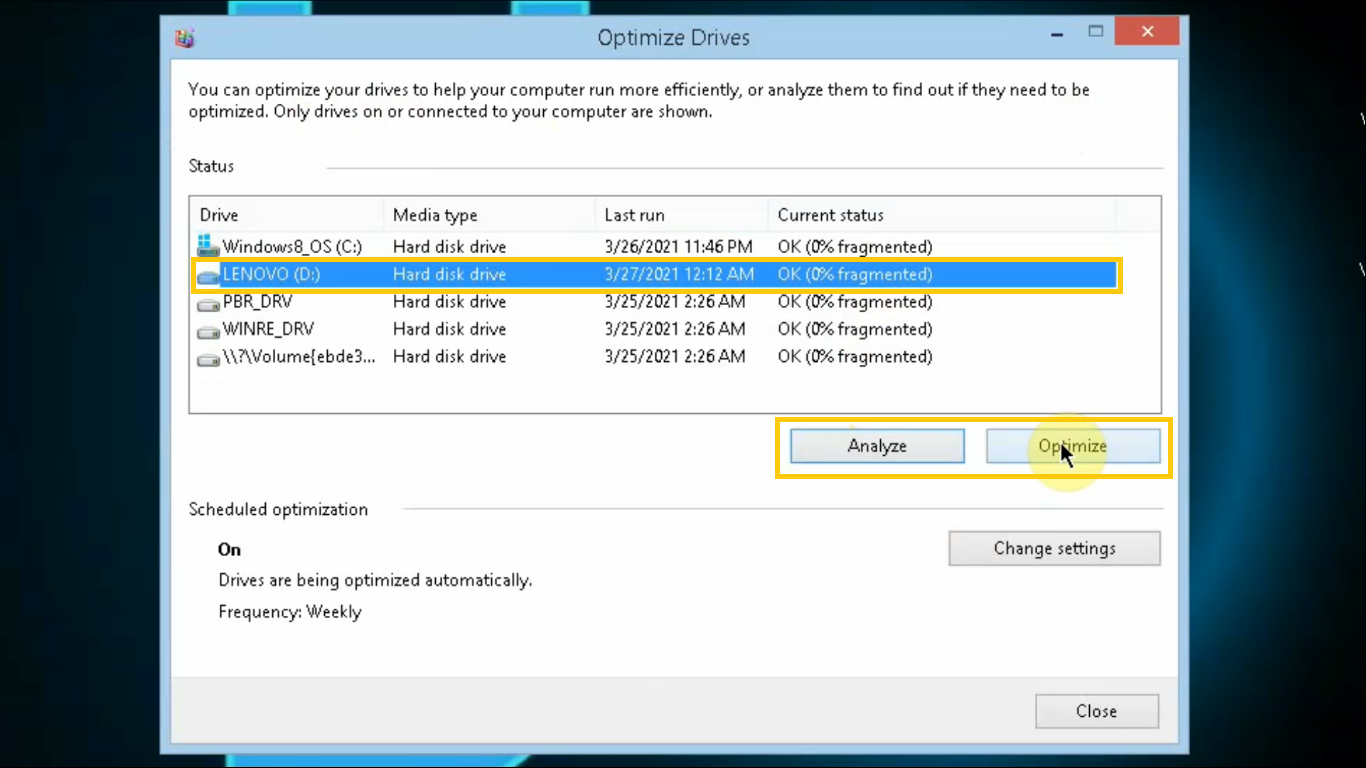Minimize the Optimize Drives window
The width and height of the screenshot is (1366, 768).
(x=1056, y=31)
